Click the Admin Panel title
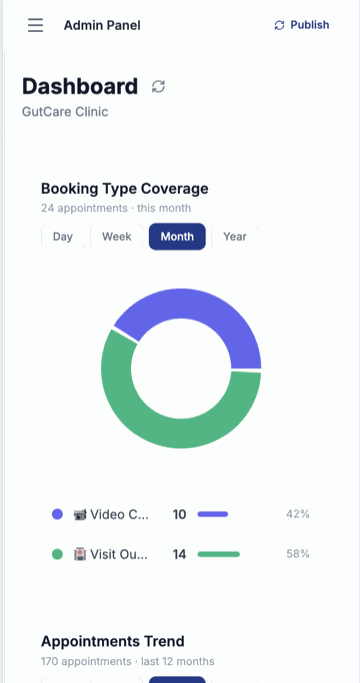This screenshot has height=683, width=360. (102, 25)
